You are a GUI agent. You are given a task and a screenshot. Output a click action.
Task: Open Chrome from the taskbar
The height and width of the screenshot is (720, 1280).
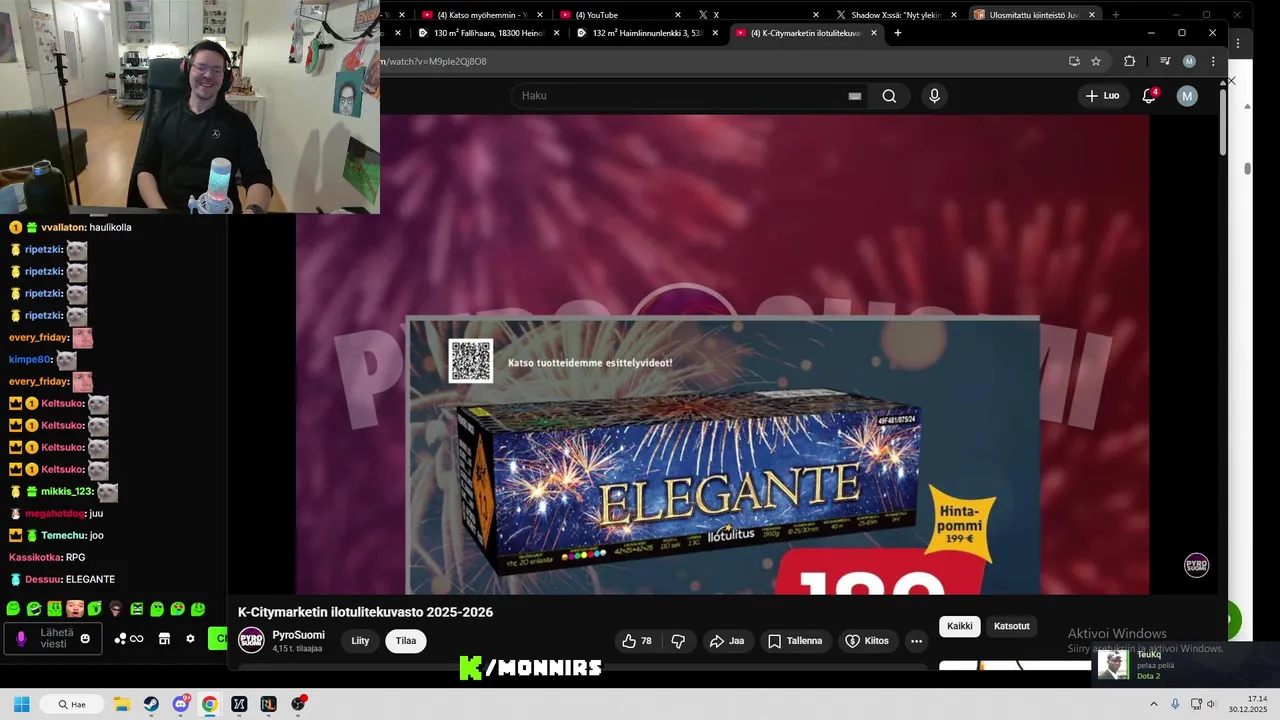point(209,704)
